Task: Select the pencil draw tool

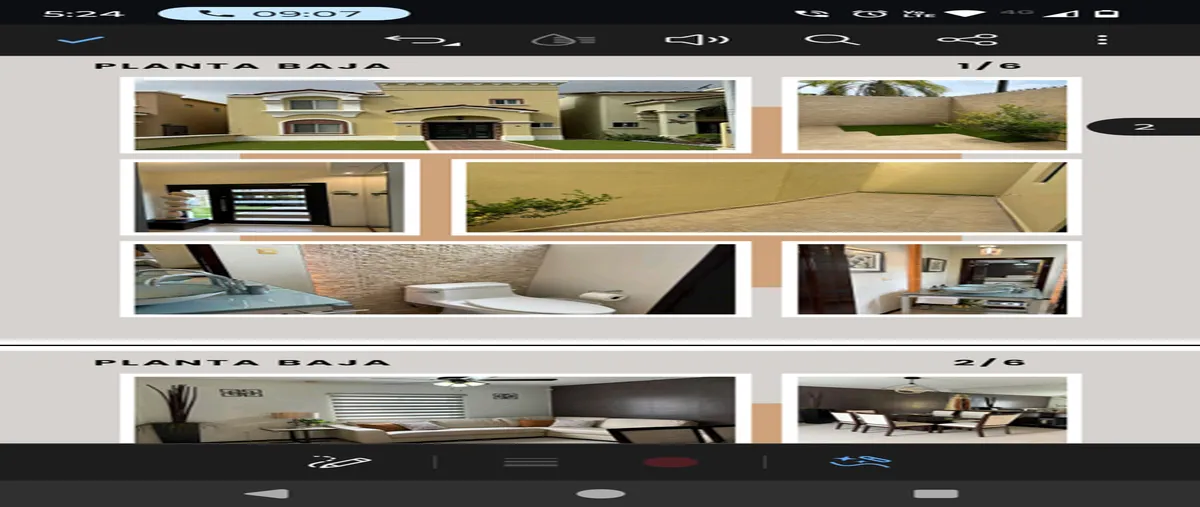Action: (x=340, y=462)
